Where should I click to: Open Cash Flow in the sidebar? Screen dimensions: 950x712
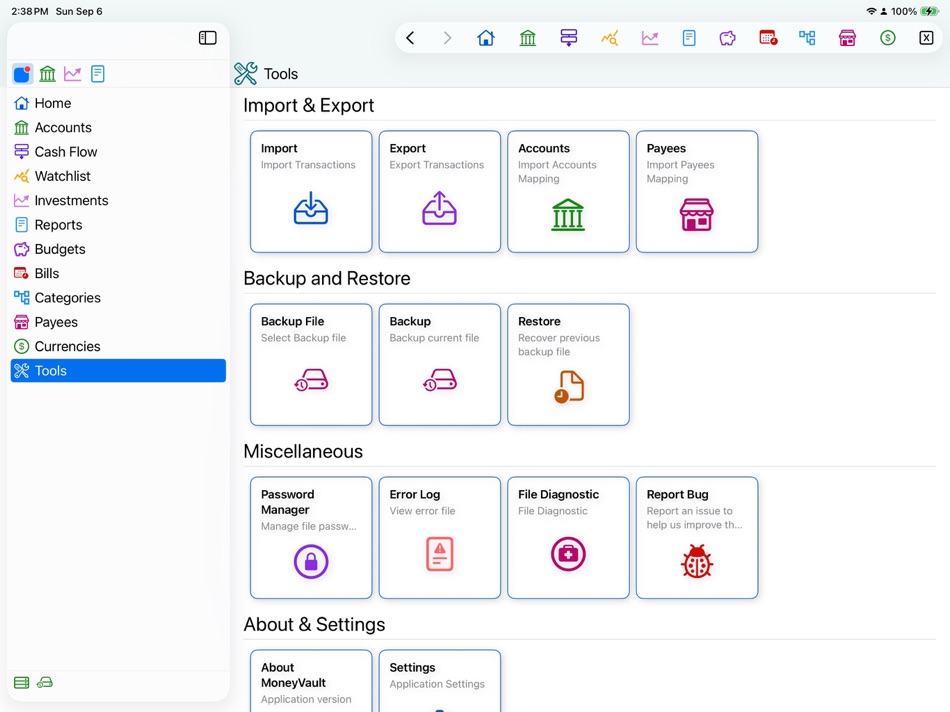click(x=118, y=151)
